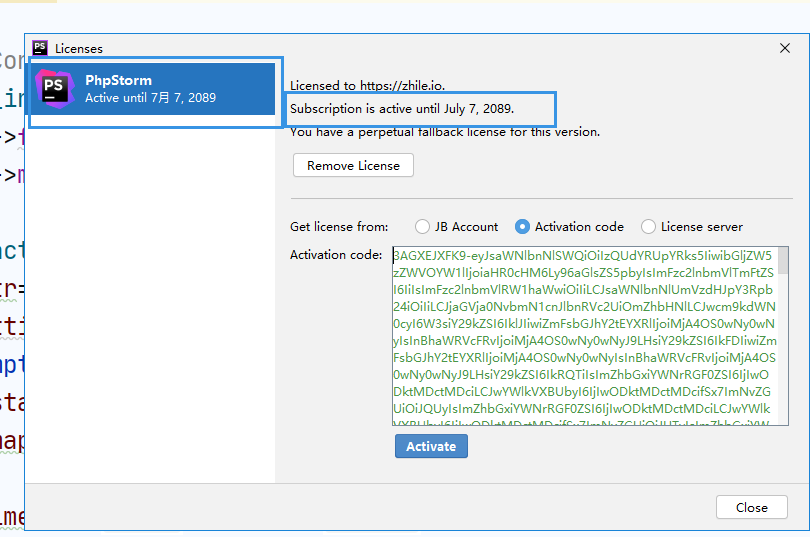This screenshot has width=810, height=537.
Task: Click the activation code scrollbar thumb
Action: pos(784,261)
